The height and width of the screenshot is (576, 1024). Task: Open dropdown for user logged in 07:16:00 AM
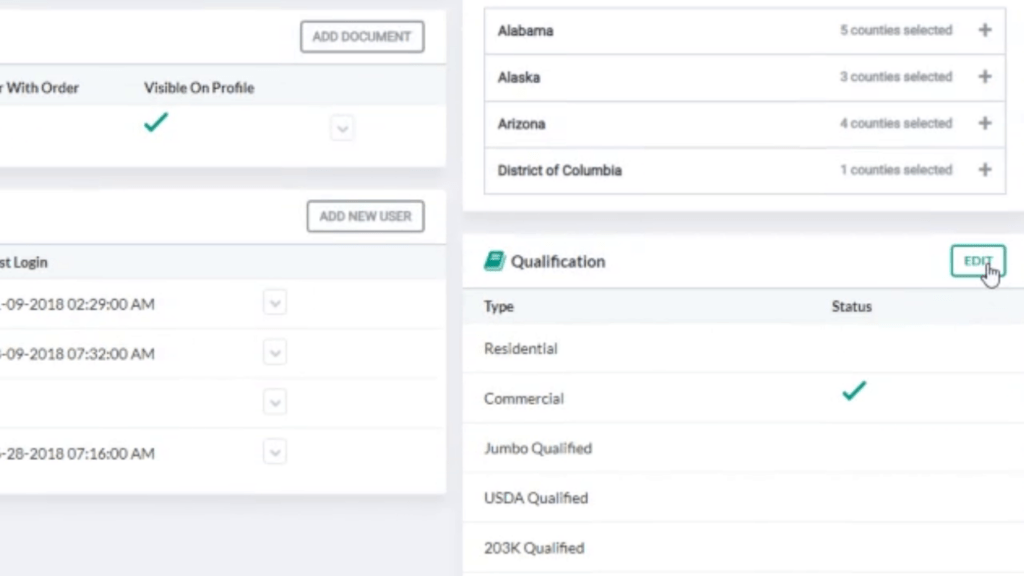point(275,452)
